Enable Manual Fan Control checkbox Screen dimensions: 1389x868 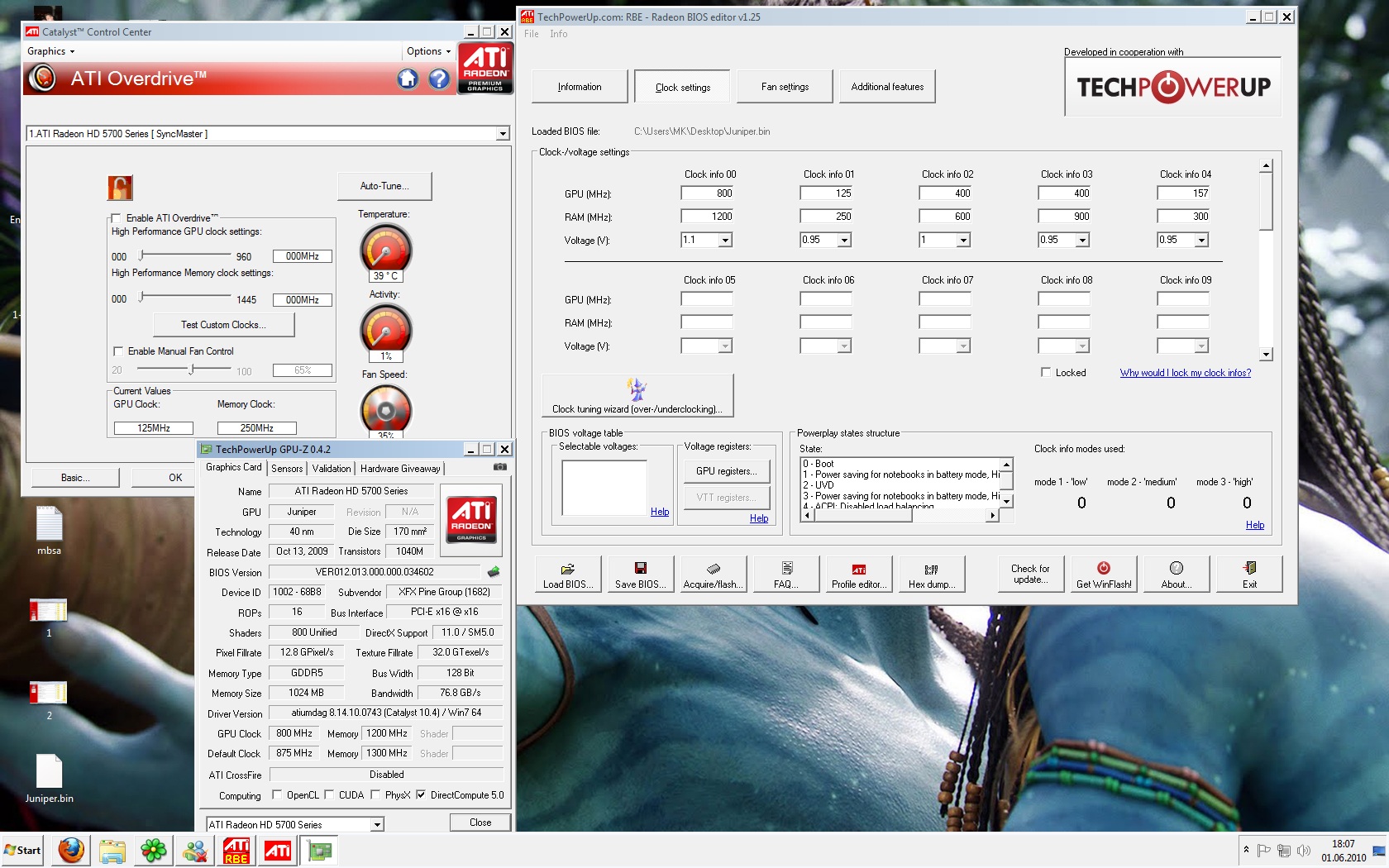117,351
